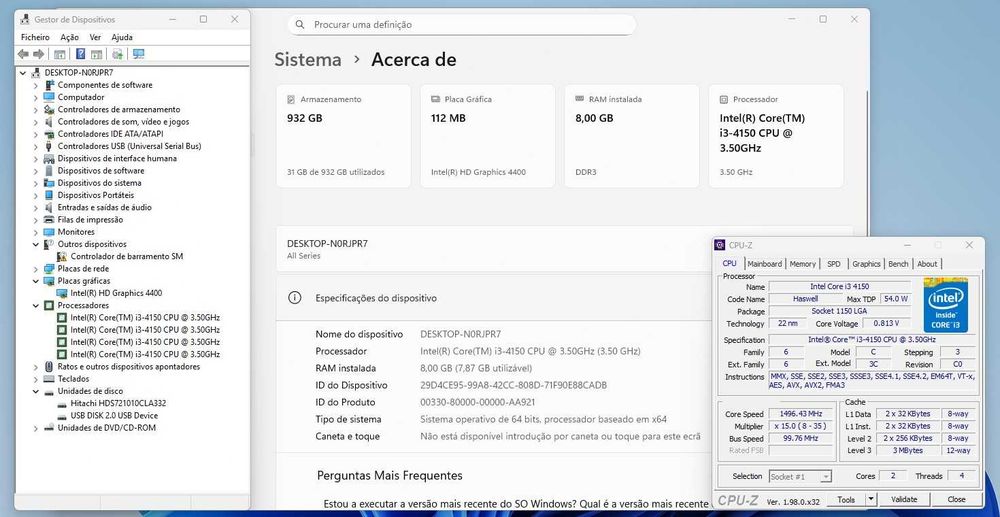Open the Tools dropdown arrow in CPU-Z
The height and width of the screenshot is (517, 1000).
[871, 499]
